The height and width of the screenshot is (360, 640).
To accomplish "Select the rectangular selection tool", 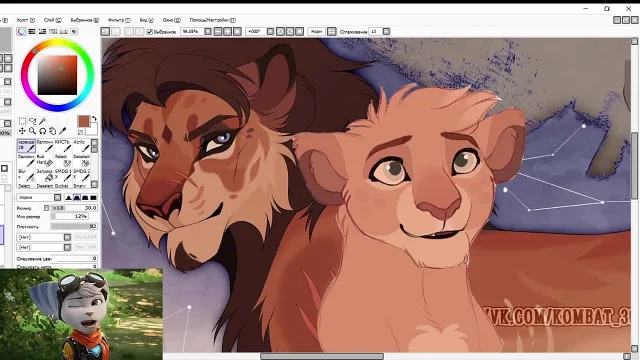I will click(22, 121).
